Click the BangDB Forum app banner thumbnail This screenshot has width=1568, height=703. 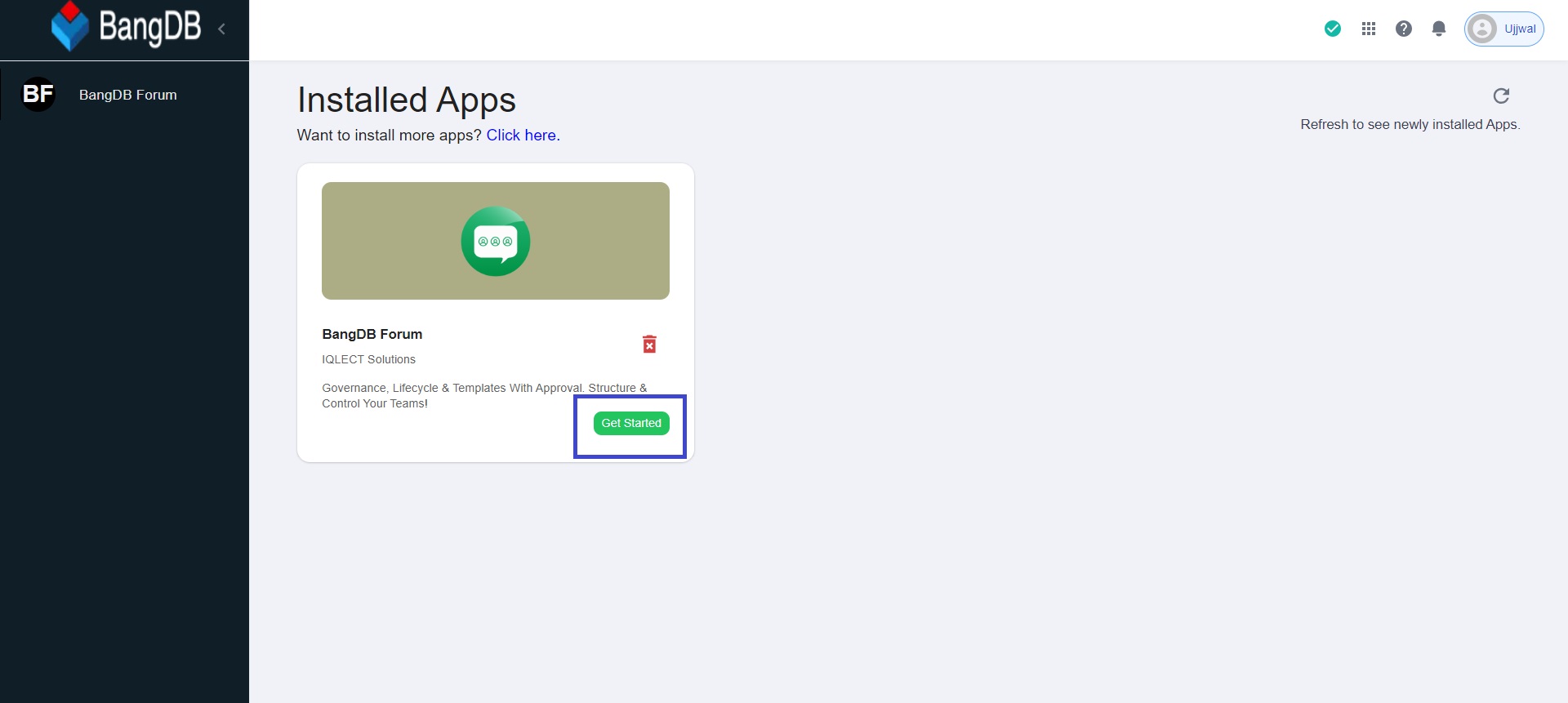[496, 241]
